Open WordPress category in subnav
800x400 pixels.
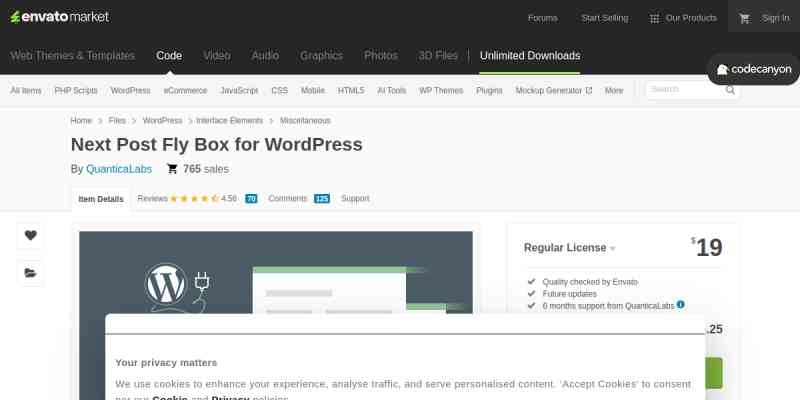[x=131, y=90]
